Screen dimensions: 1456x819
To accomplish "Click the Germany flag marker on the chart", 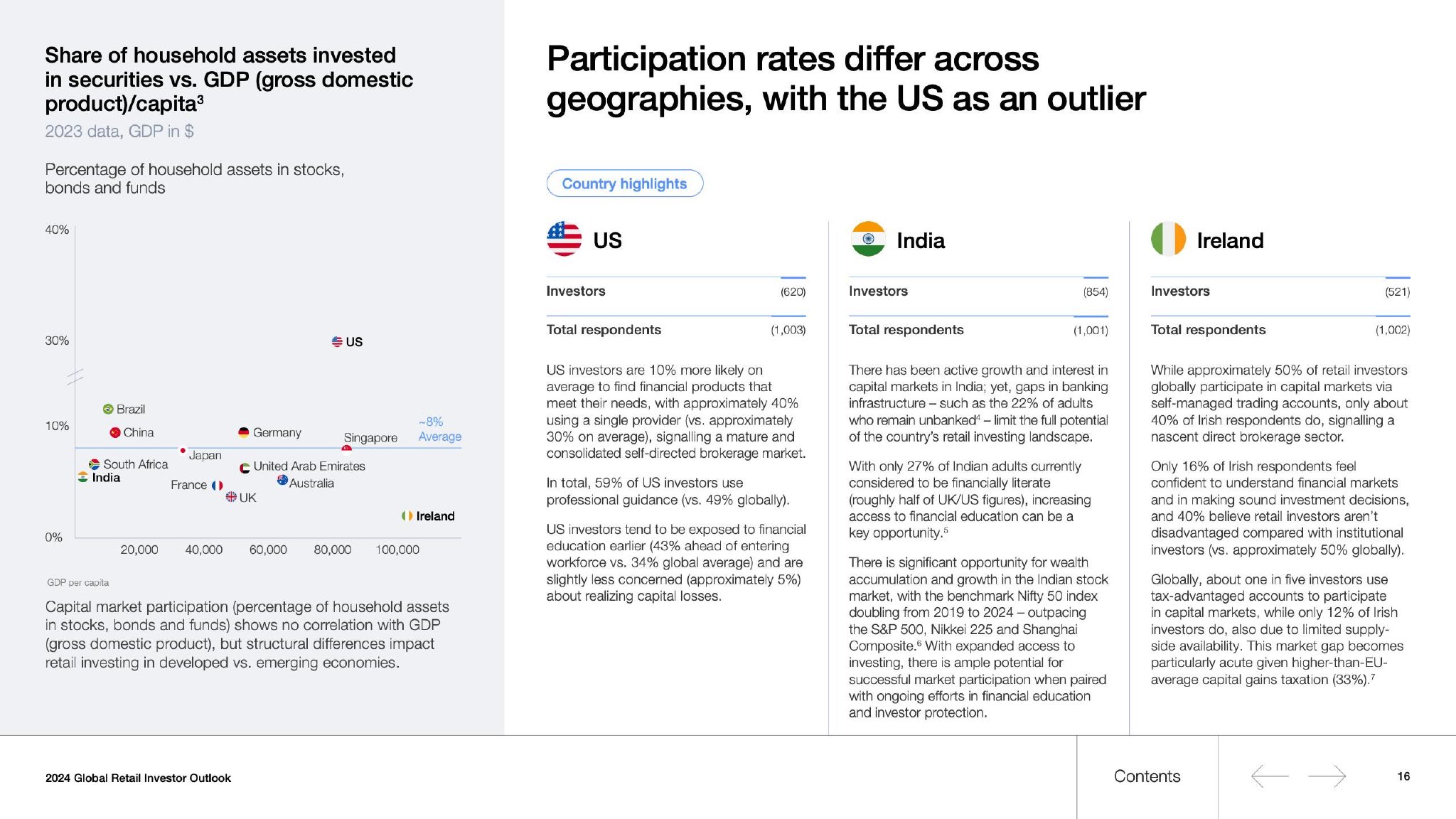I will click(244, 432).
